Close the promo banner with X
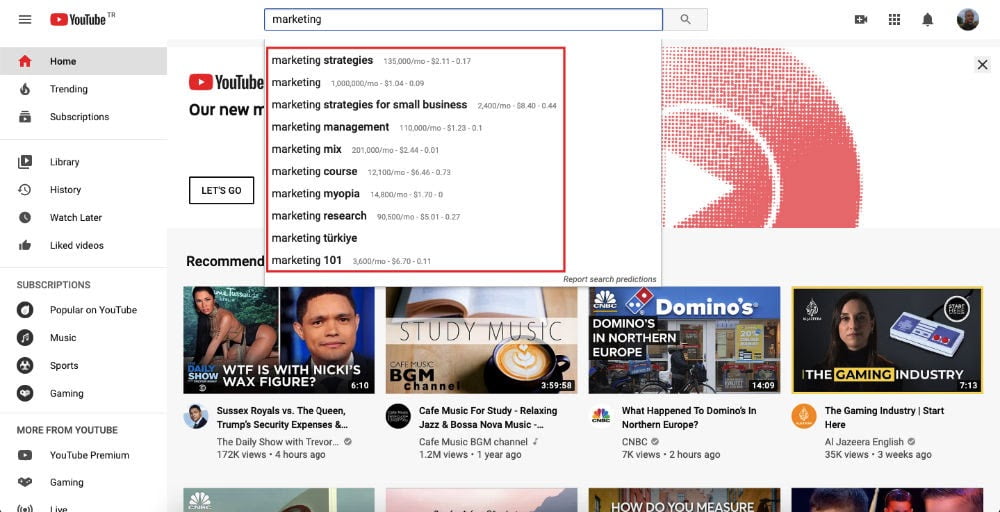Viewport: 1000px width, 512px height. [983, 64]
